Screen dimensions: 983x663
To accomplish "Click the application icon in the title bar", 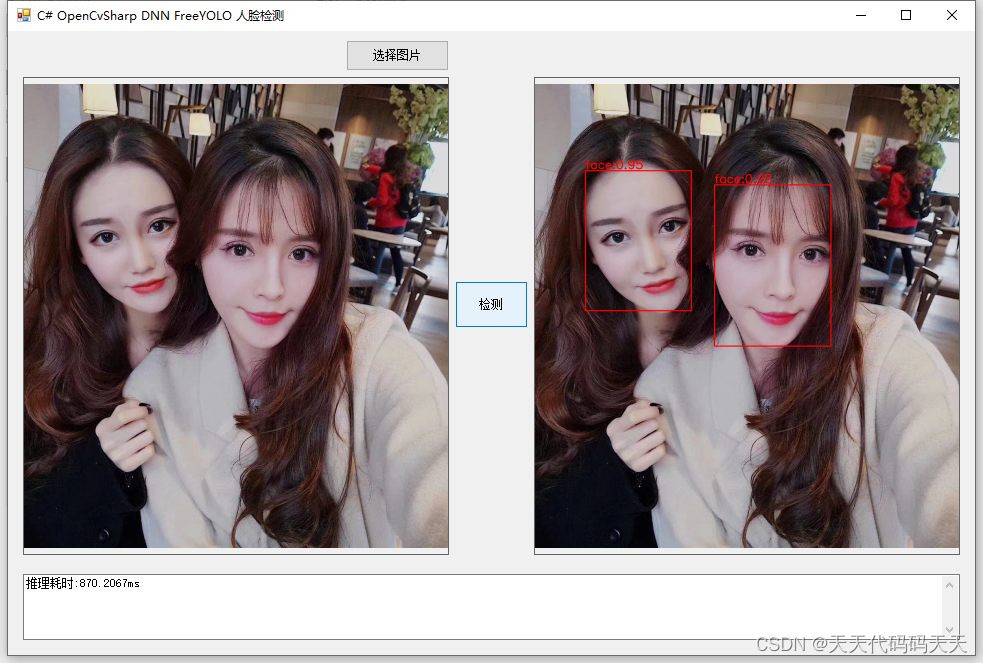I will point(22,15).
